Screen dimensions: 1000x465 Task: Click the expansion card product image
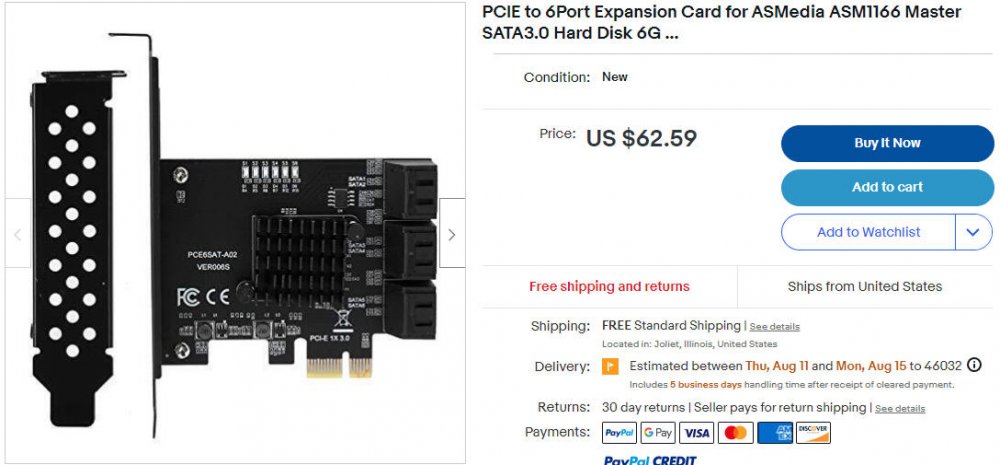click(x=235, y=233)
